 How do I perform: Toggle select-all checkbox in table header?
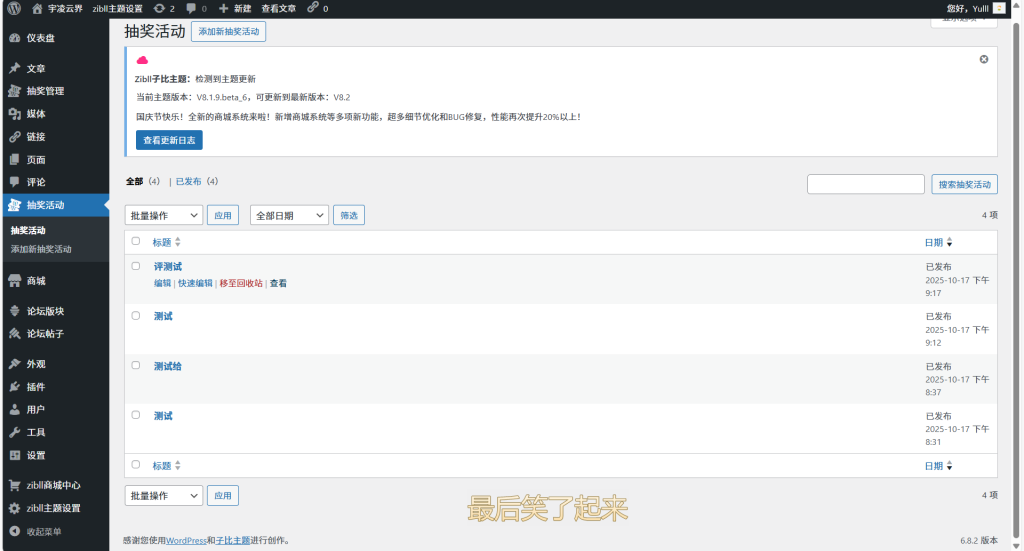pyautogui.click(x=136, y=241)
